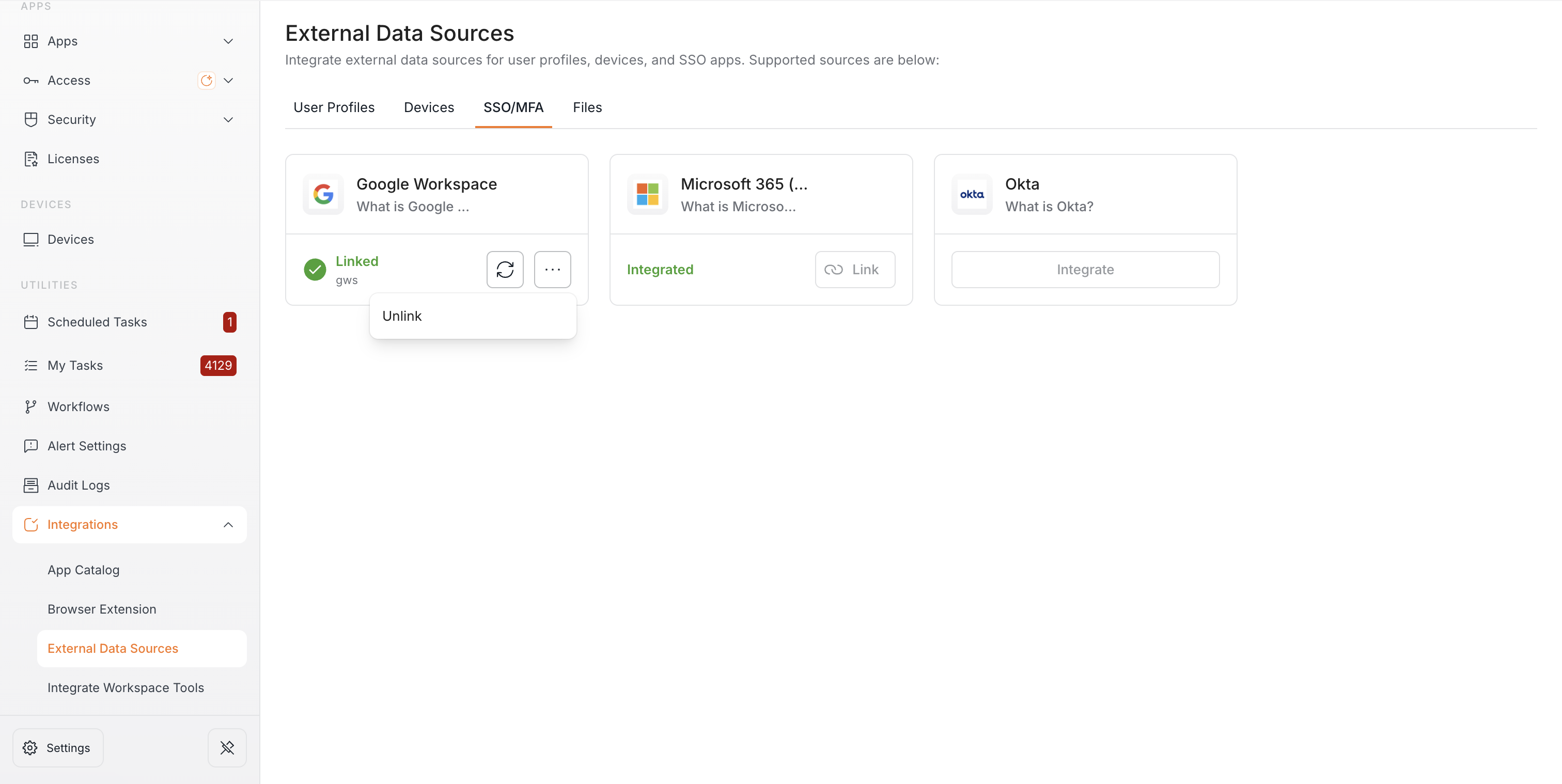This screenshot has width=1562, height=784.
Task: Expand the Apps section chevron
Action: [x=229, y=41]
